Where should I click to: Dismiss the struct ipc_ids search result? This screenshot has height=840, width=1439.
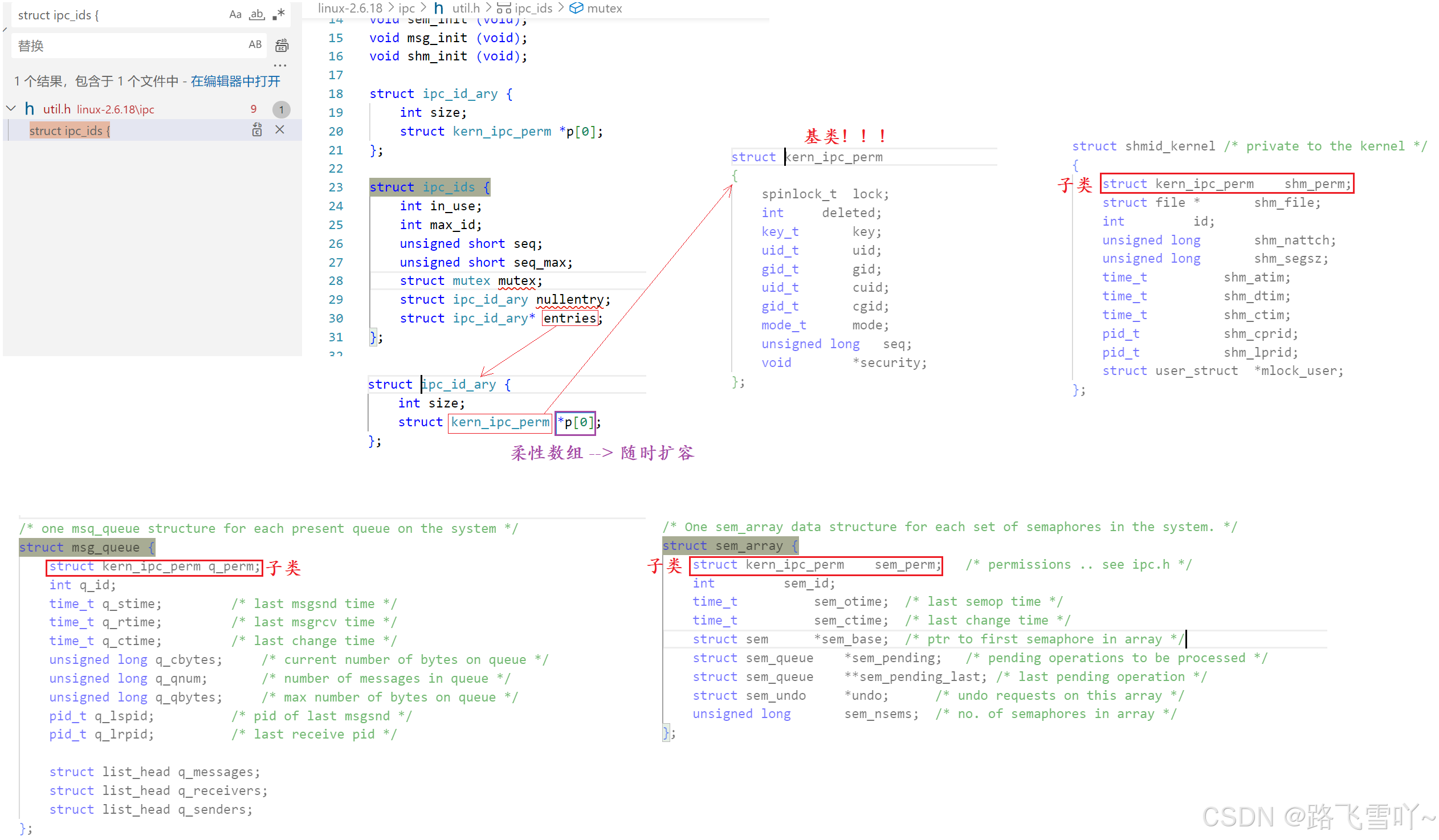click(x=280, y=130)
